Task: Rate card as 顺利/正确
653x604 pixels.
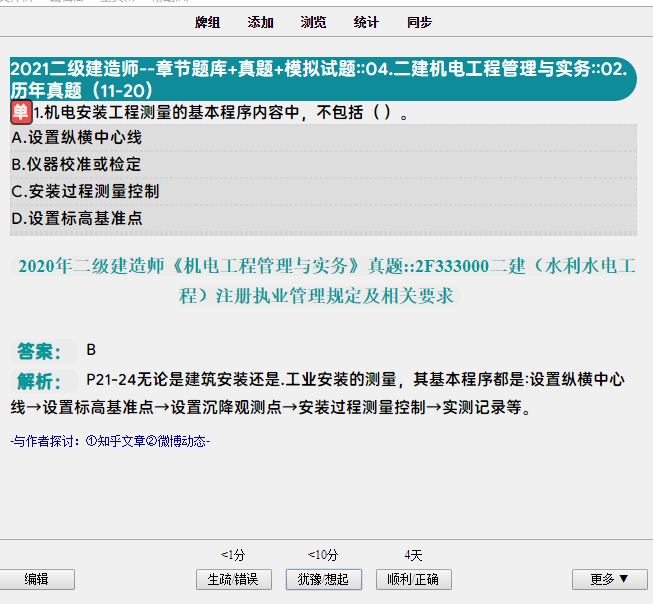Action: [x=414, y=579]
